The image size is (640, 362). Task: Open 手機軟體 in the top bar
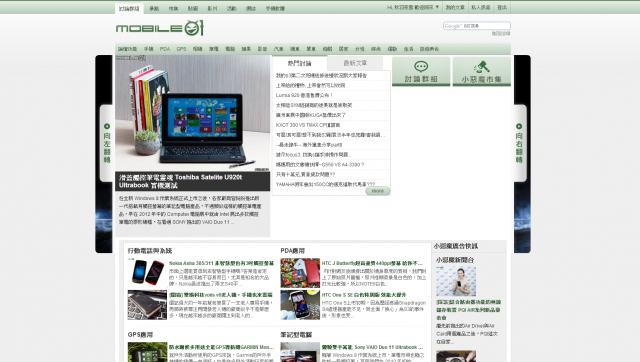[275, 8]
